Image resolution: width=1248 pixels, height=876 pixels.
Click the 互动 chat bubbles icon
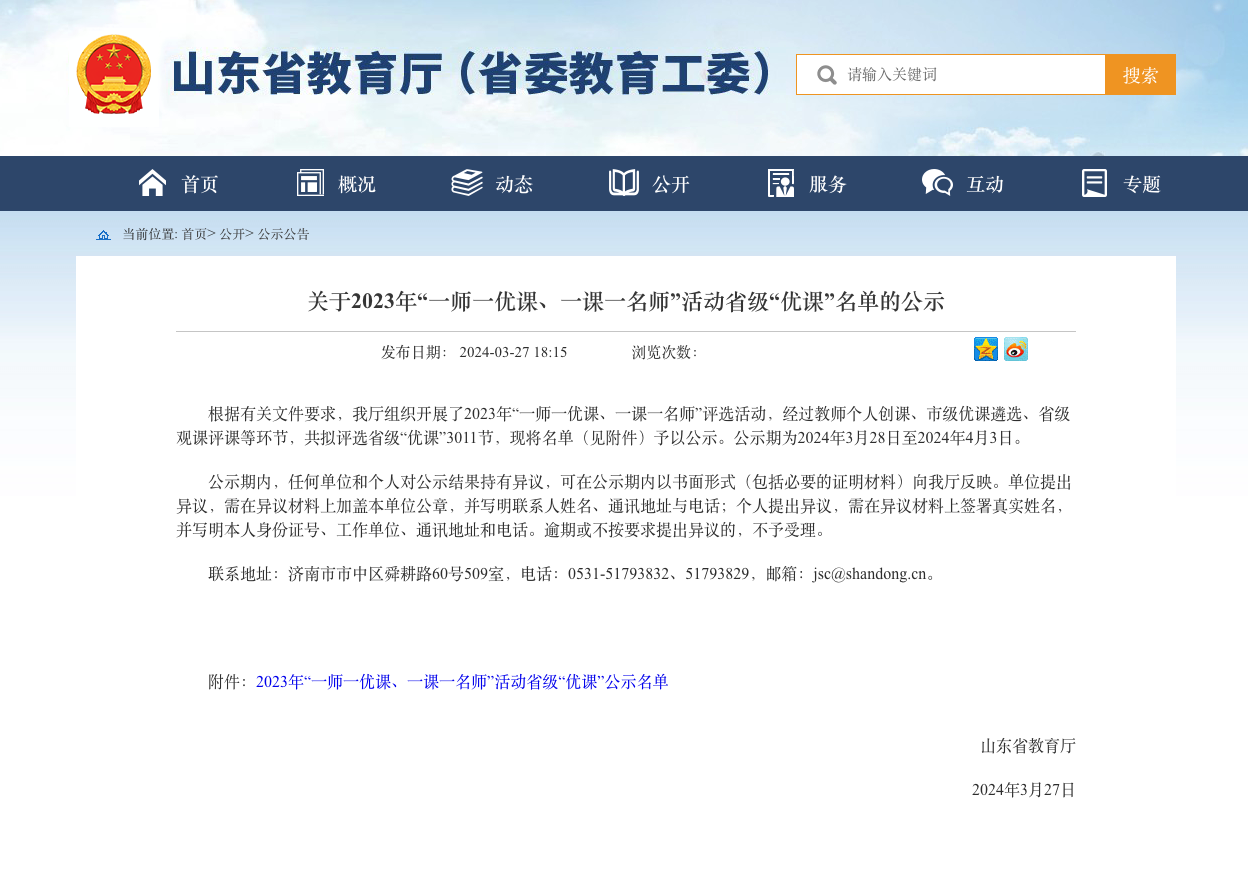(x=937, y=183)
